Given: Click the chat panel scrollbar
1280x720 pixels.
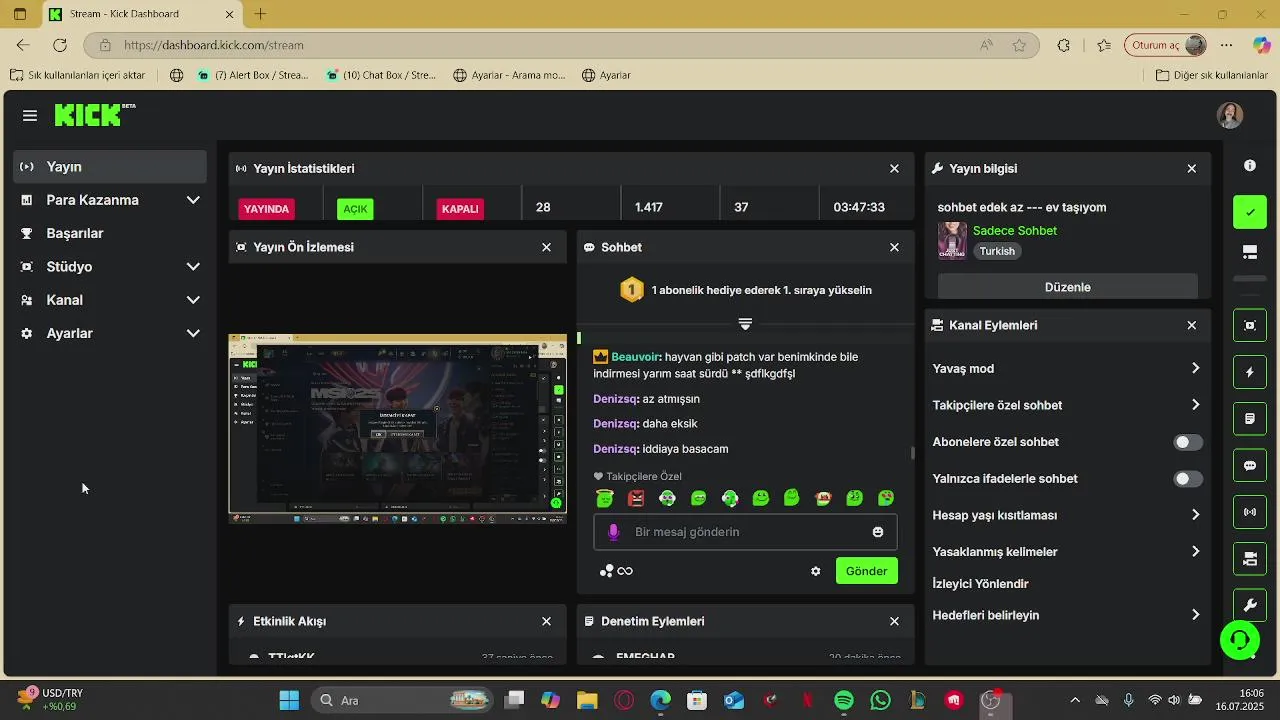Looking at the screenshot, I should (x=912, y=453).
